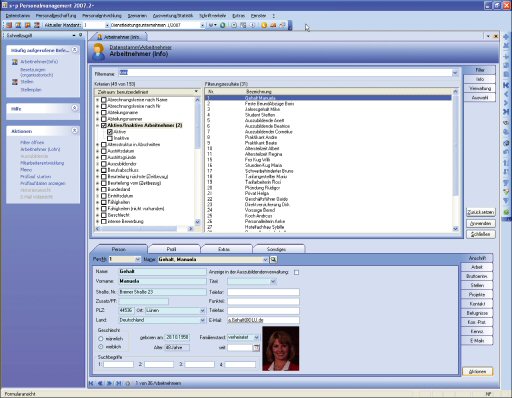Click the Datenstamm/Arbeitnehmer breadcrumb link
The width and height of the screenshot is (512, 398).
(x=141, y=47)
